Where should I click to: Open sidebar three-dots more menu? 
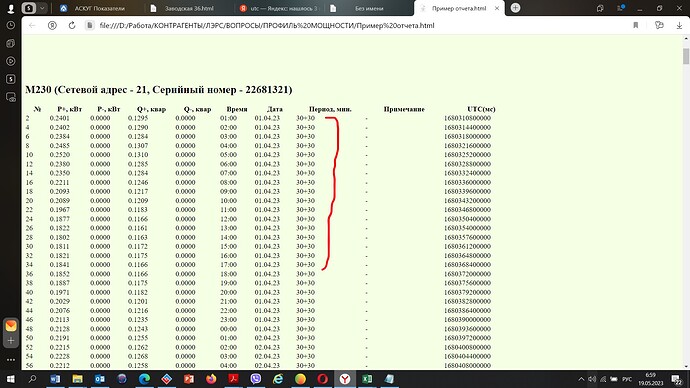[11, 359]
